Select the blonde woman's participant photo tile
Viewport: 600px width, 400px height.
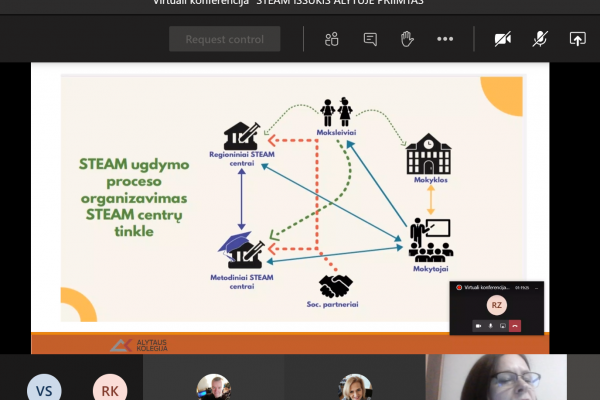tap(355, 387)
